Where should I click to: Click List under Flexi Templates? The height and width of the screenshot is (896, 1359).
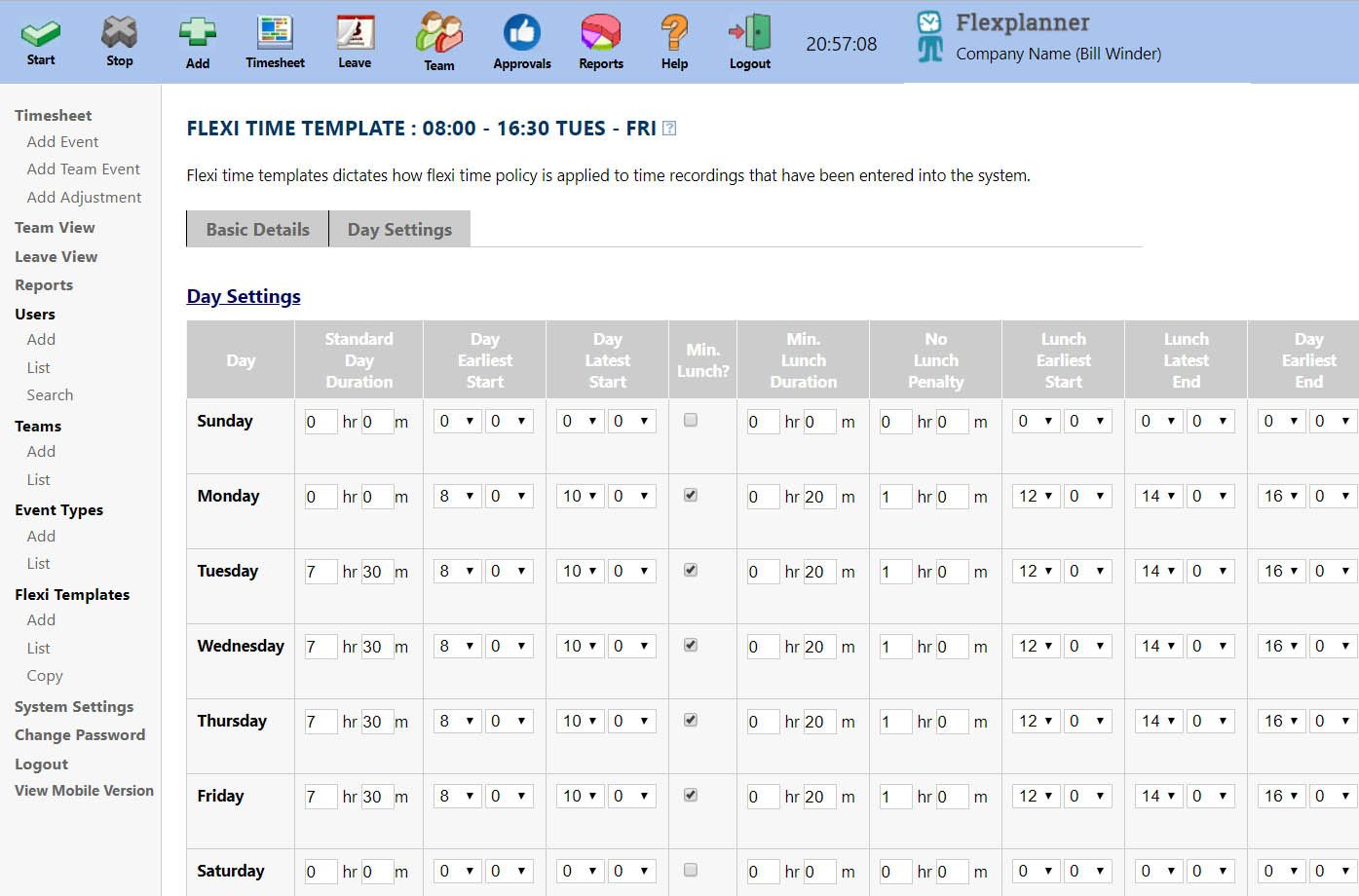[x=38, y=649]
